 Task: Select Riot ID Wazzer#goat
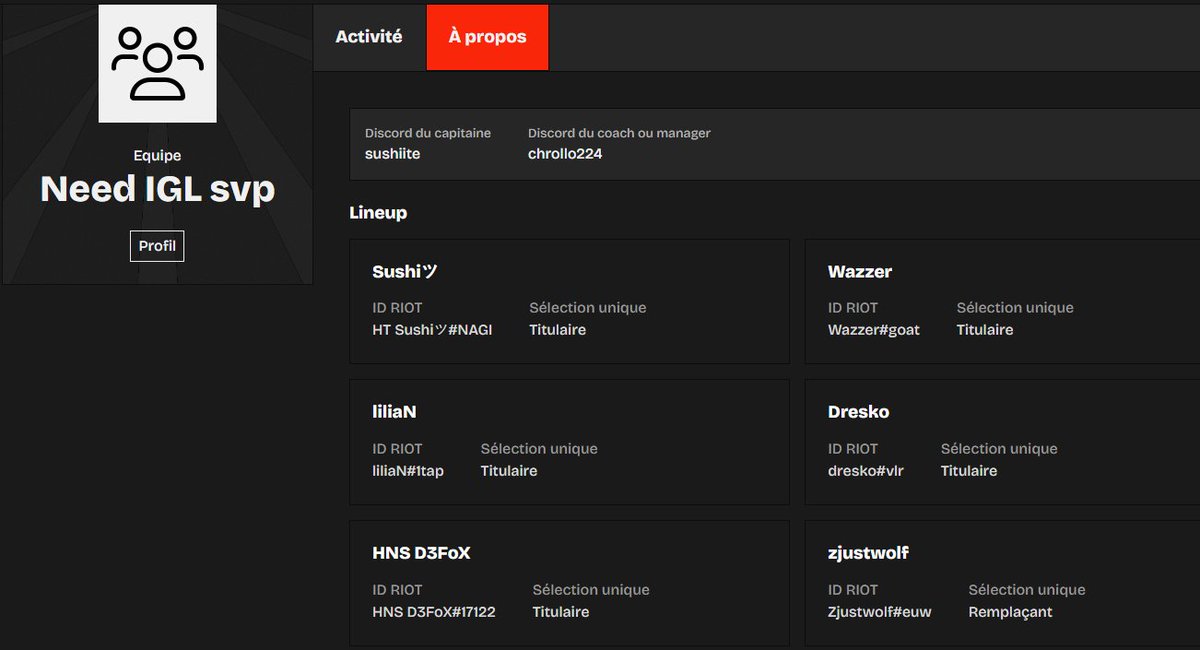pyautogui.click(x=874, y=330)
